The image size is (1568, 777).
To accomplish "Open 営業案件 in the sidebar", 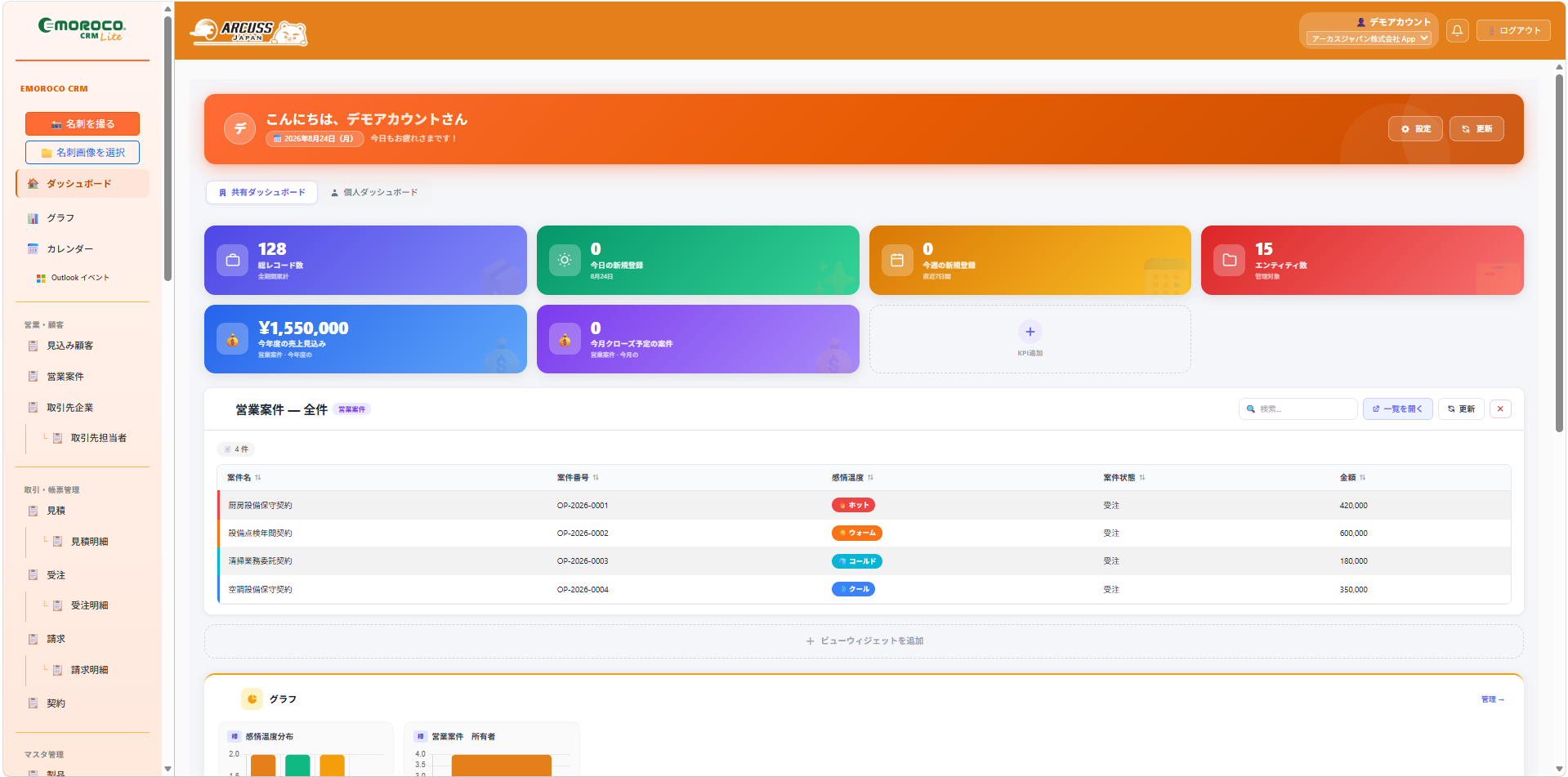I will pyautogui.click(x=65, y=377).
